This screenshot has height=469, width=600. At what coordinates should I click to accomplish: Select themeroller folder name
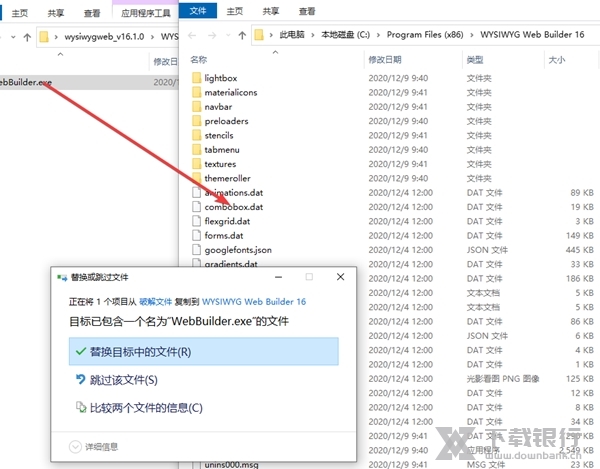pos(227,178)
